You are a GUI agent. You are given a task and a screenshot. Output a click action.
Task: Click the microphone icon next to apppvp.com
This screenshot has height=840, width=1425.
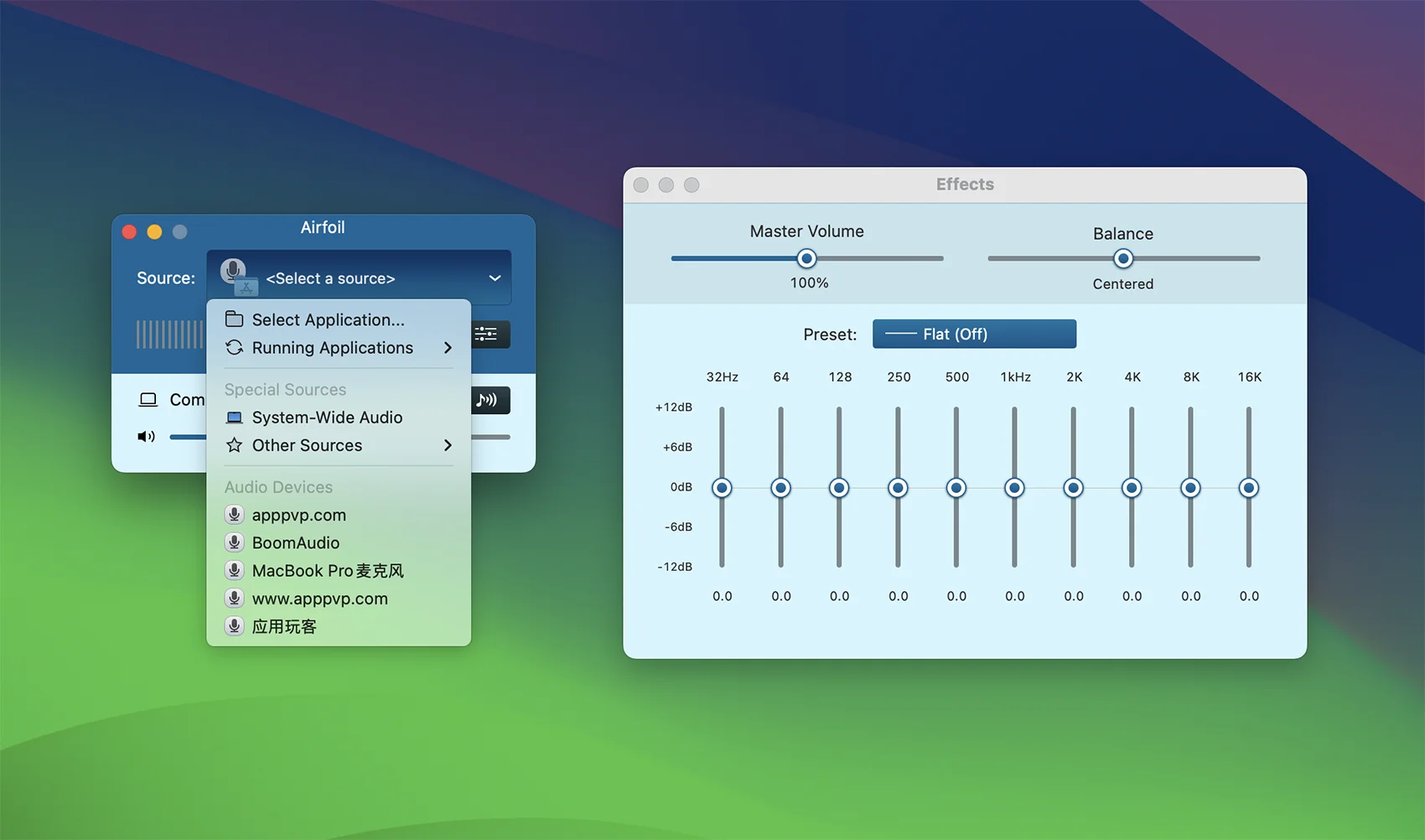[x=235, y=515]
